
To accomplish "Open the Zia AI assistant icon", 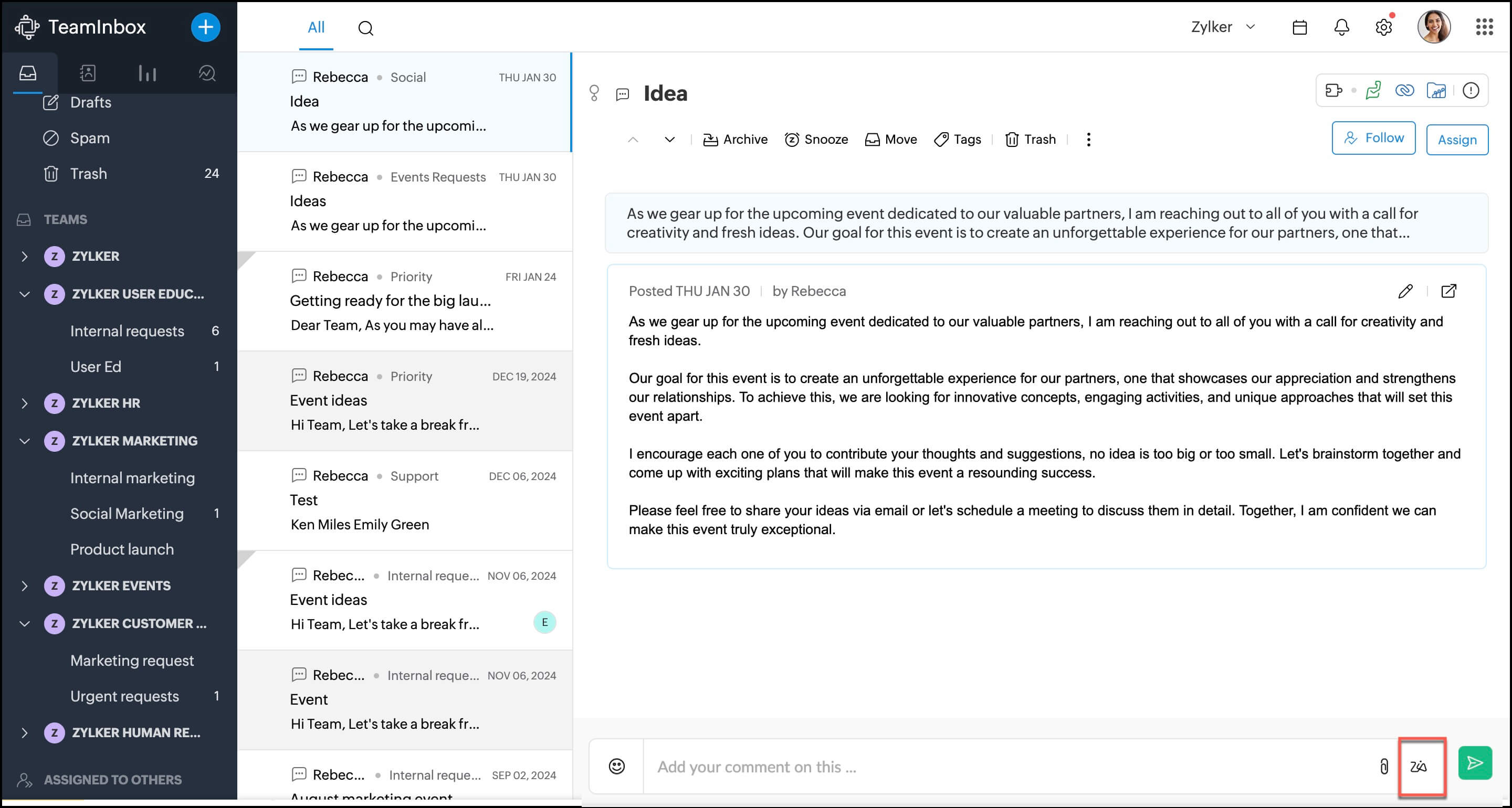I will (1418, 766).
